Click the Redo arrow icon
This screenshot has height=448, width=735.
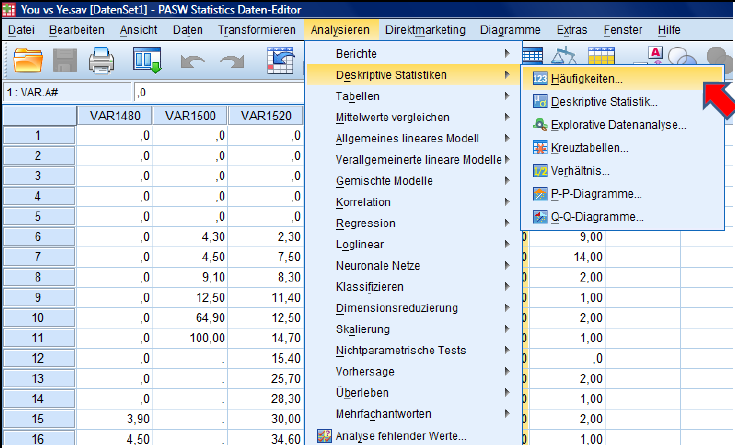click(232, 61)
